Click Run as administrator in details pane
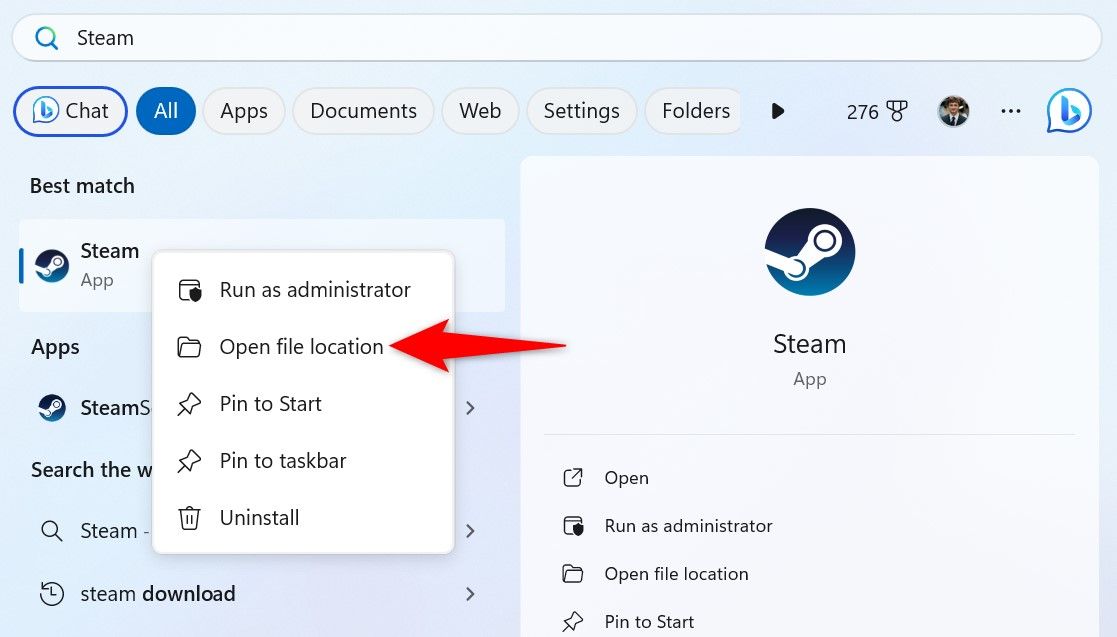Viewport: 1117px width, 637px height. pyautogui.click(x=688, y=526)
